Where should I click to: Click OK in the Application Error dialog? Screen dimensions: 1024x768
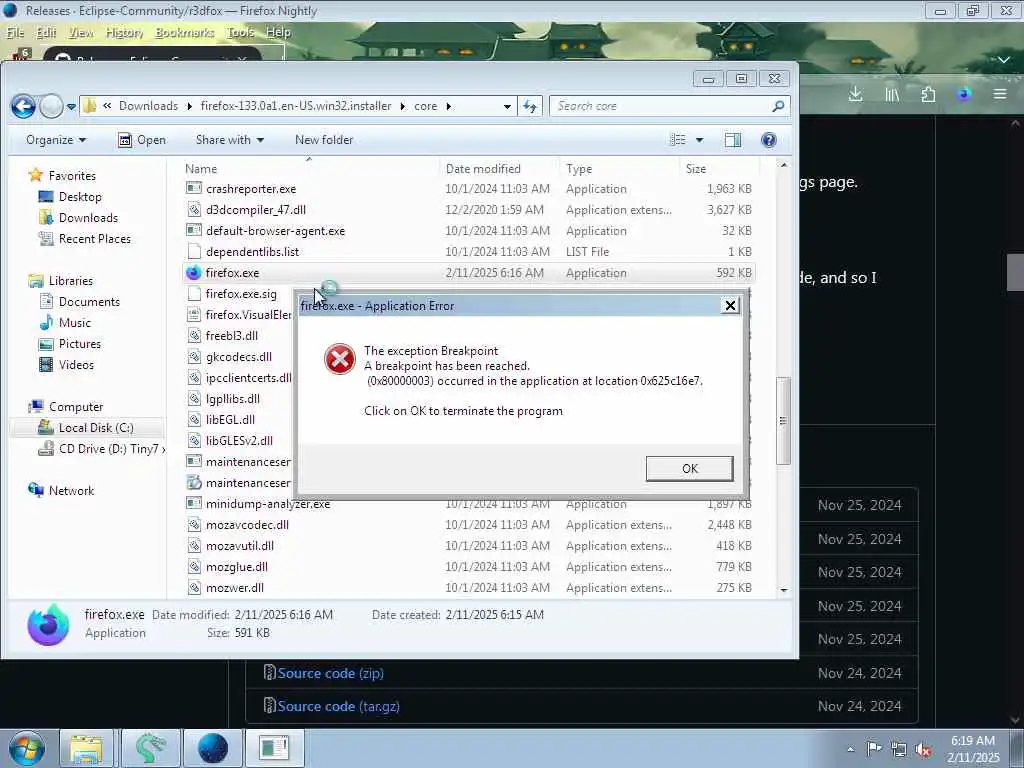690,468
